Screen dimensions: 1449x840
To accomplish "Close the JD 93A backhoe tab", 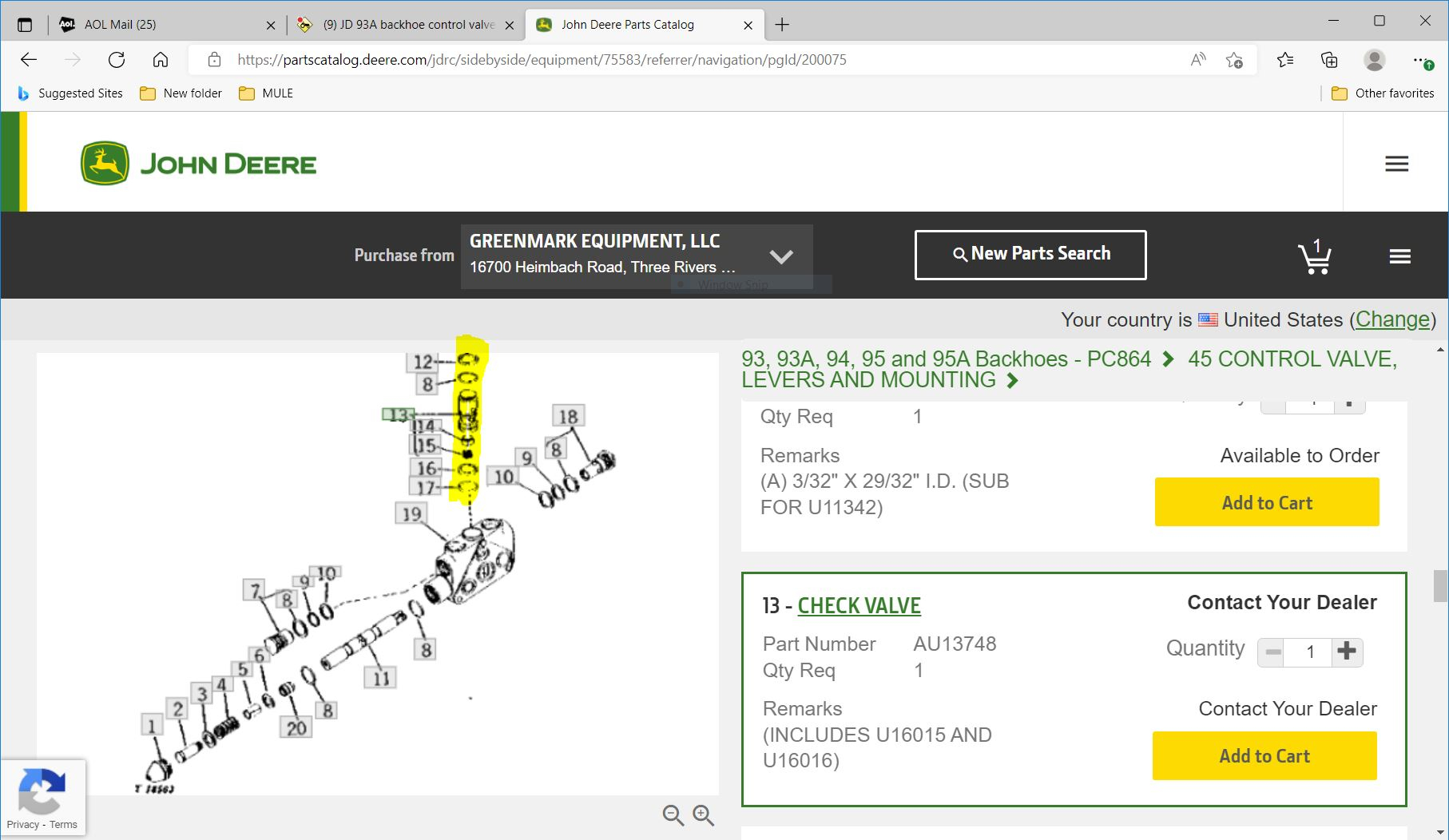I will [x=510, y=25].
